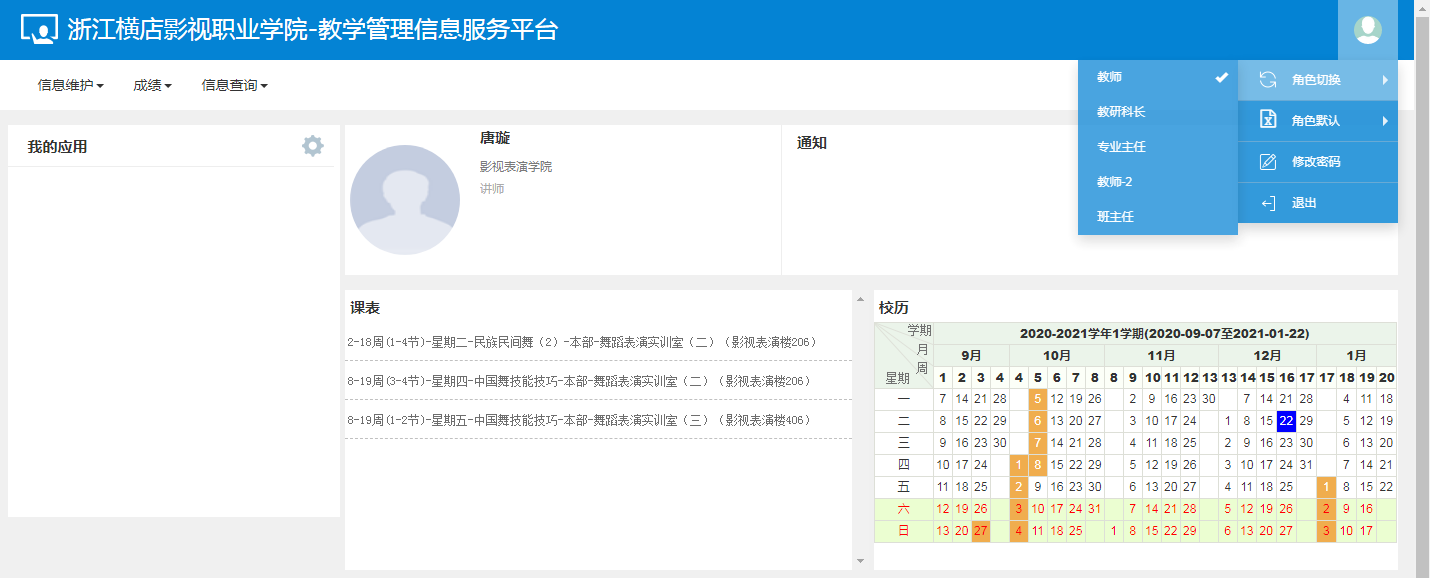Click the blue highlighted date 22

point(1286,421)
